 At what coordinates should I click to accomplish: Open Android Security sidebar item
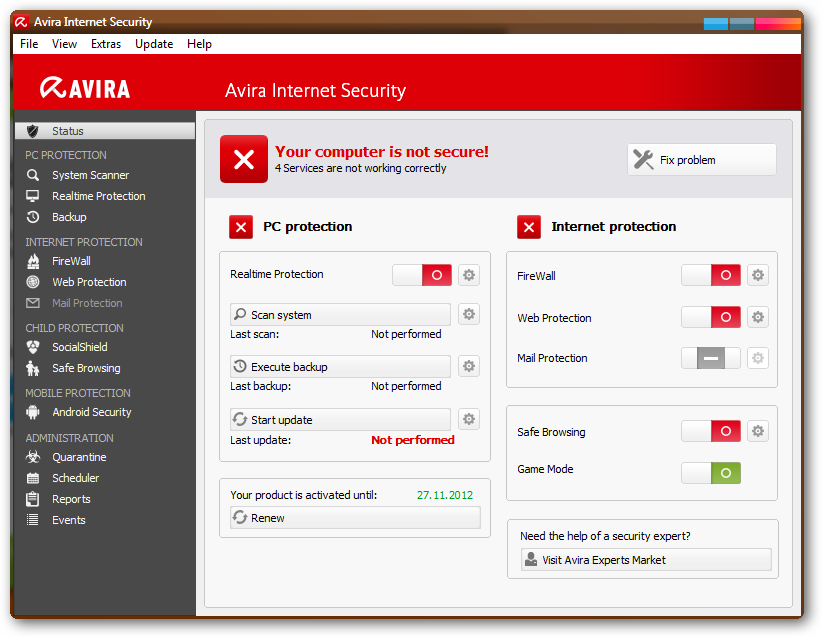click(x=91, y=412)
